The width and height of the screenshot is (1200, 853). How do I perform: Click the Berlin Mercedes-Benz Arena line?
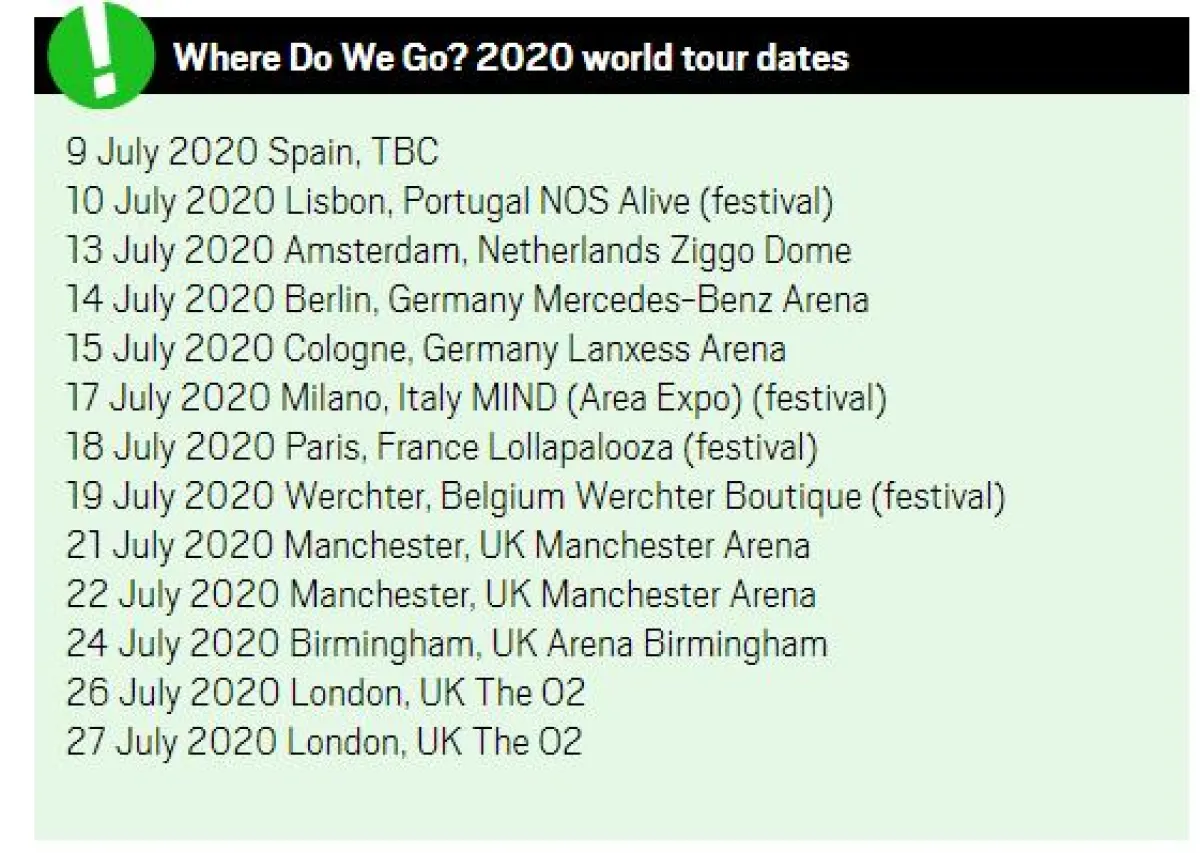(467, 299)
